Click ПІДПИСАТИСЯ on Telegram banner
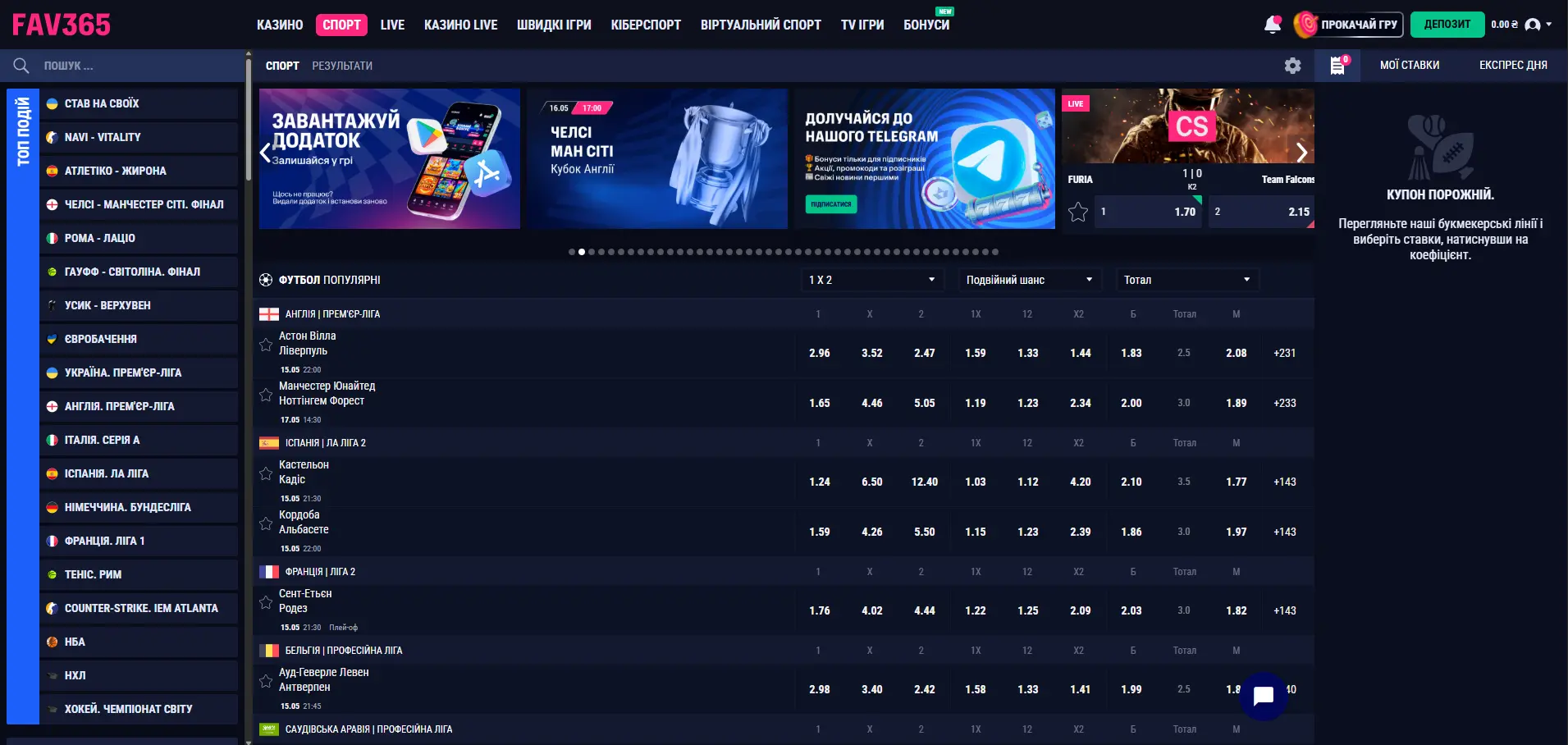 coord(831,204)
